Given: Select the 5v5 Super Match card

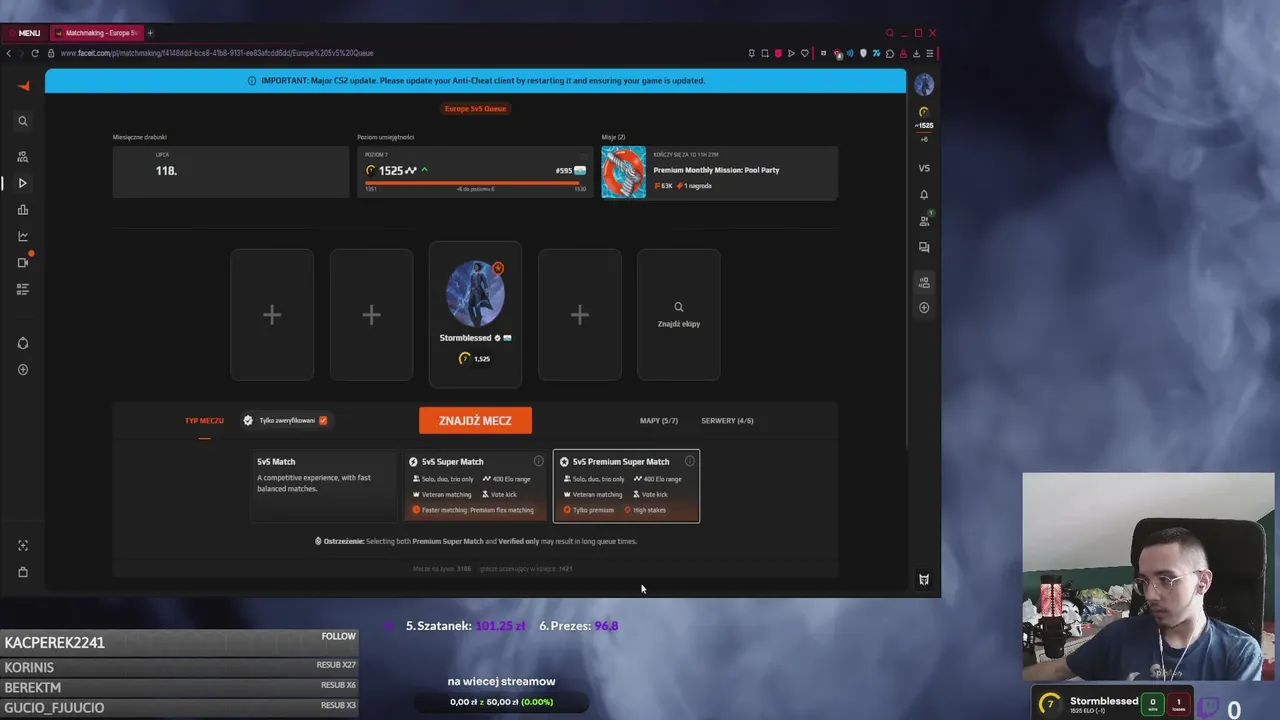Looking at the screenshot, I should click(476, 486).
